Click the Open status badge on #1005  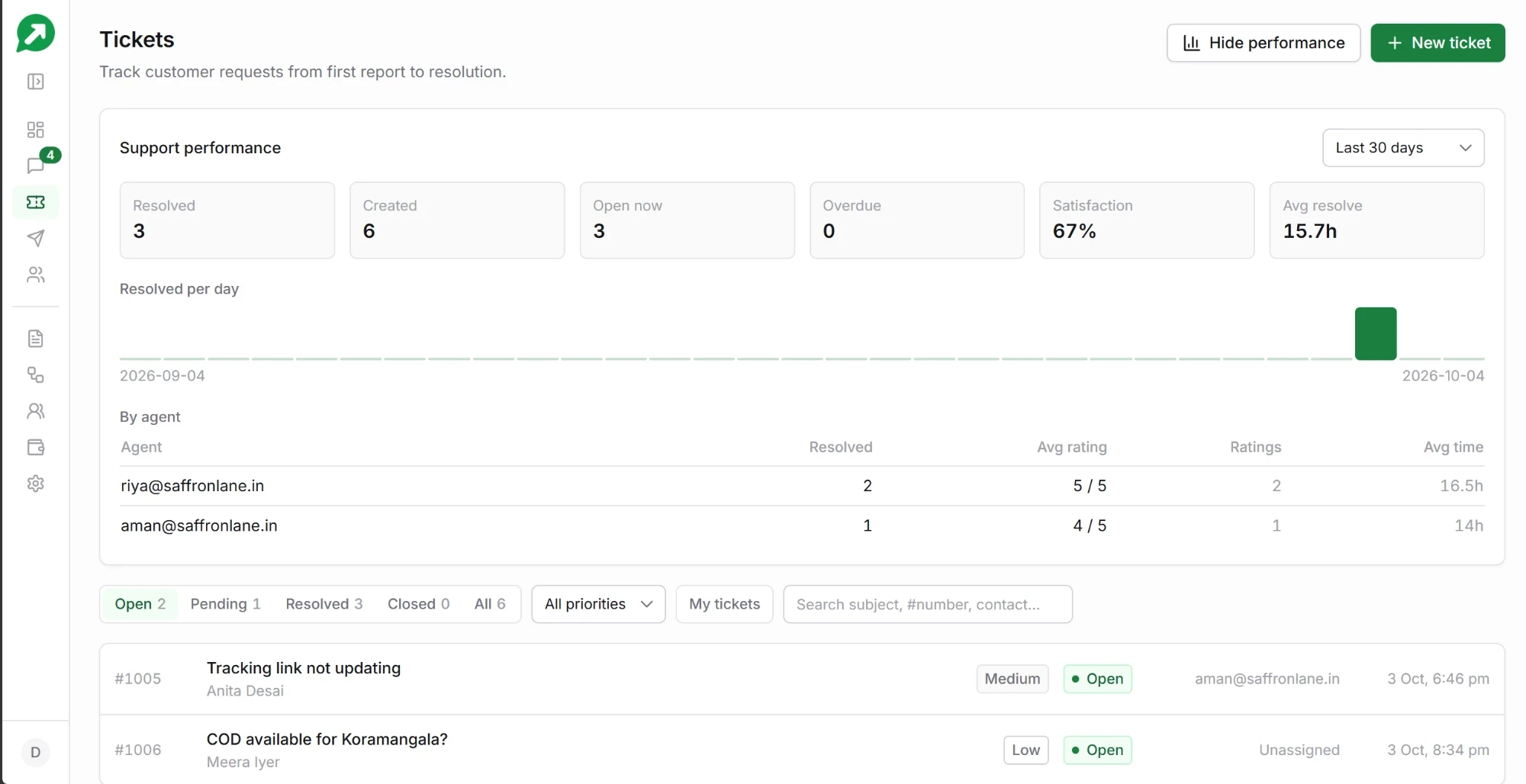1097,679
